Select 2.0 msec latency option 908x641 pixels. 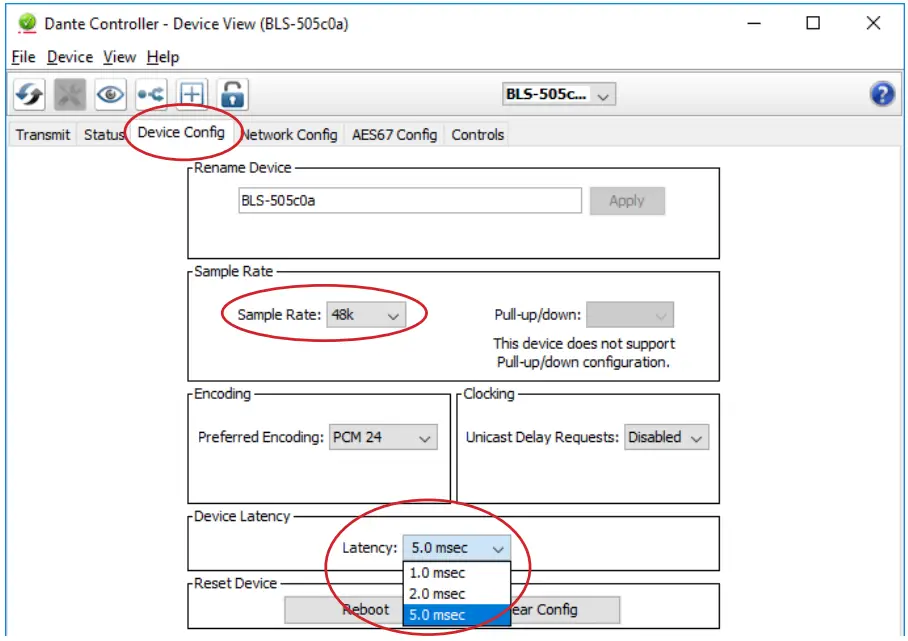pyautogui.click(x=457, y=594)
